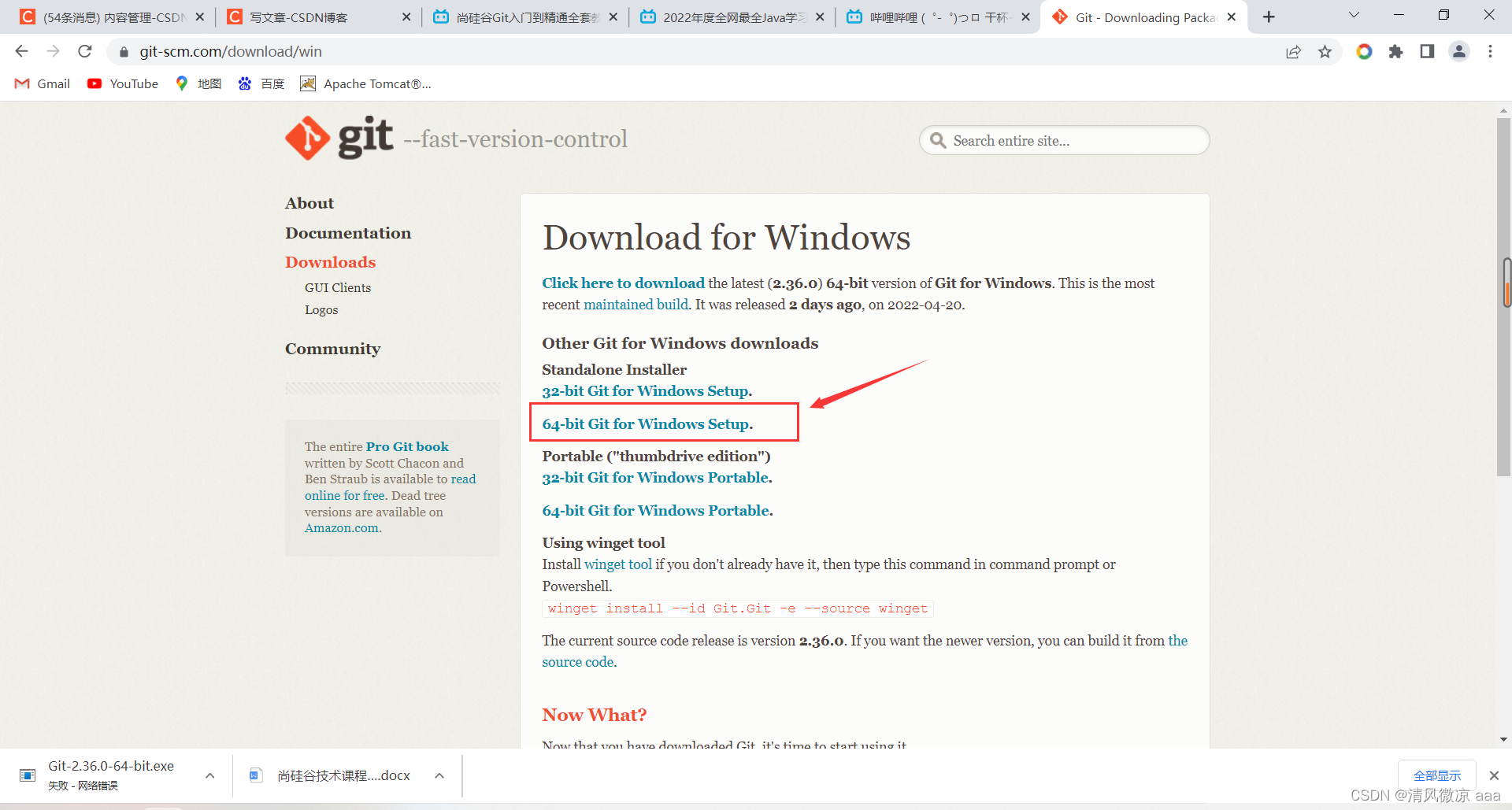Open the Extensions puzzle-piece menu
The height and width of the screenshot is (810, 1512).
[1395, 52]
